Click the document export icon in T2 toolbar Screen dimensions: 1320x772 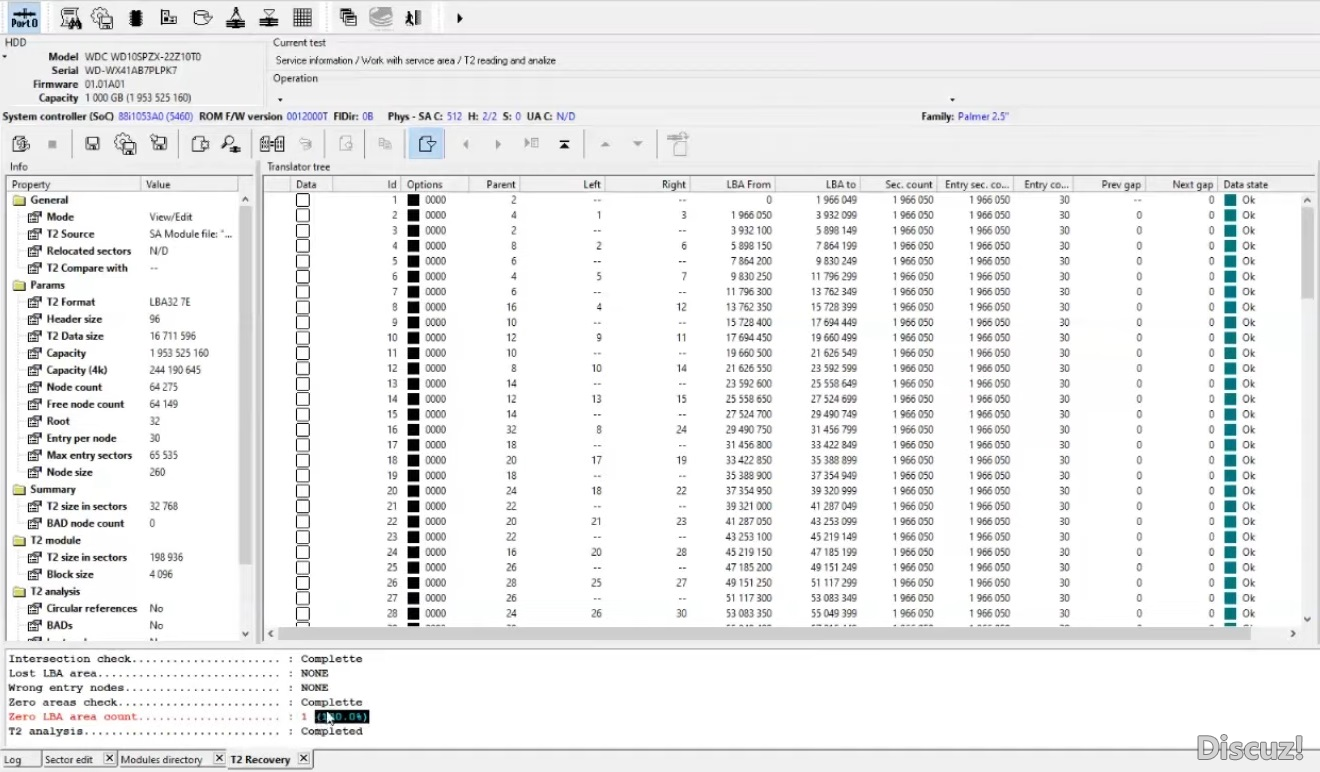(199, 144)
